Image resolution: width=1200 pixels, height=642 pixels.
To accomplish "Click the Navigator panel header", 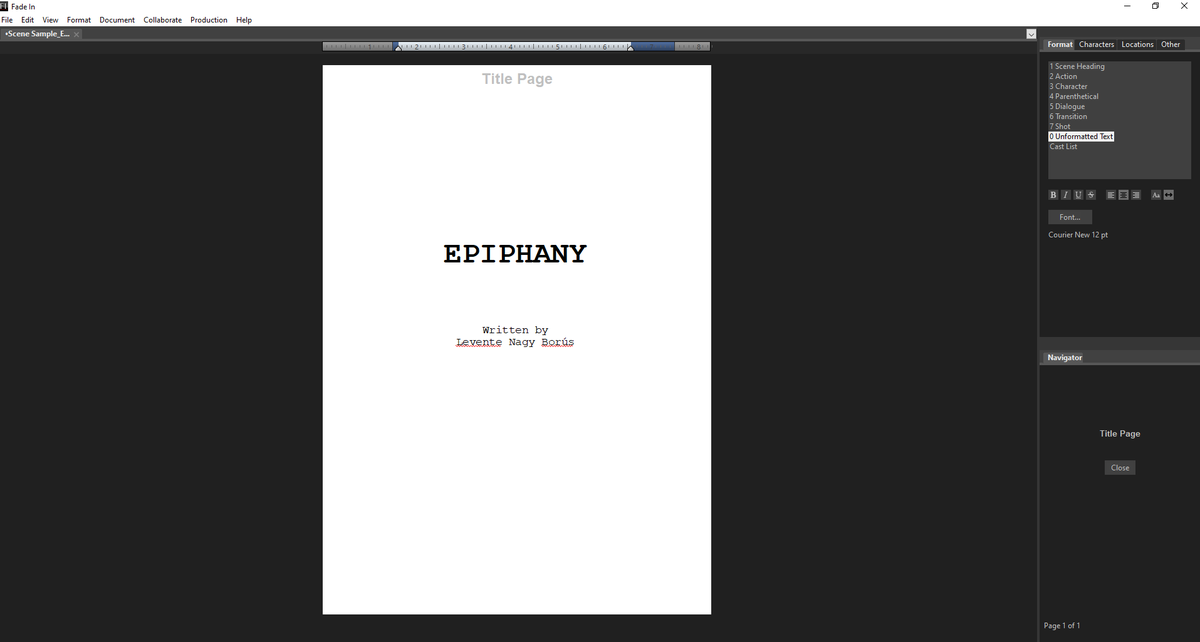I will click(1064, 357).
